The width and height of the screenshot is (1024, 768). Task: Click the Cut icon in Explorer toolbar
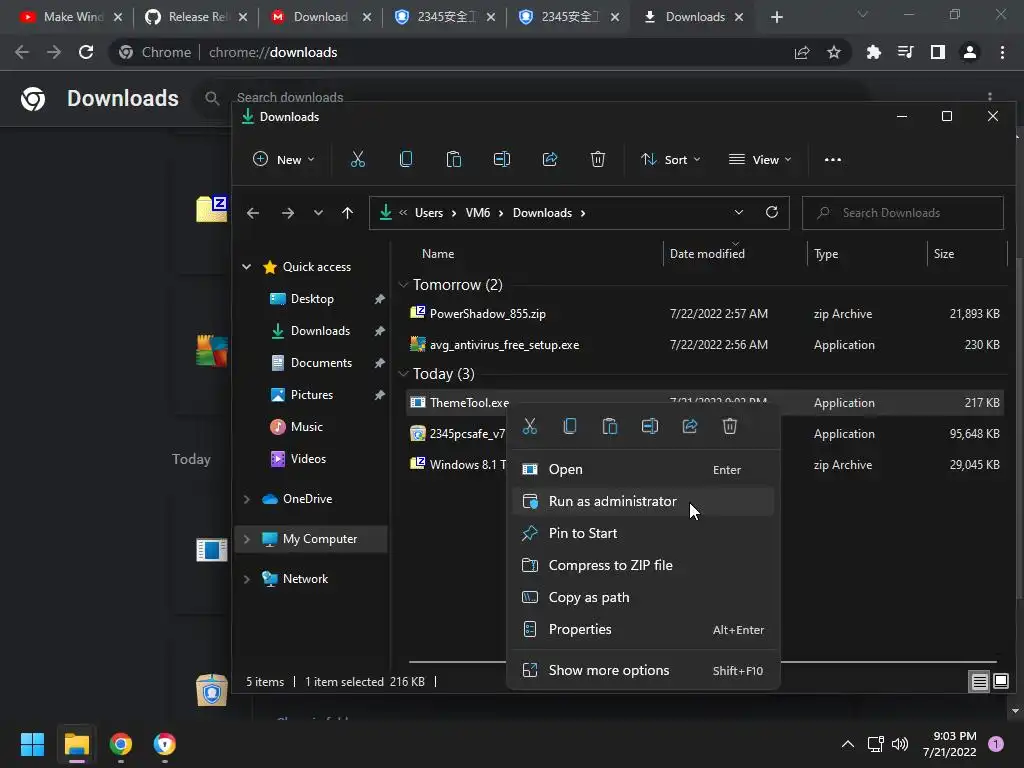click(357, 159)
